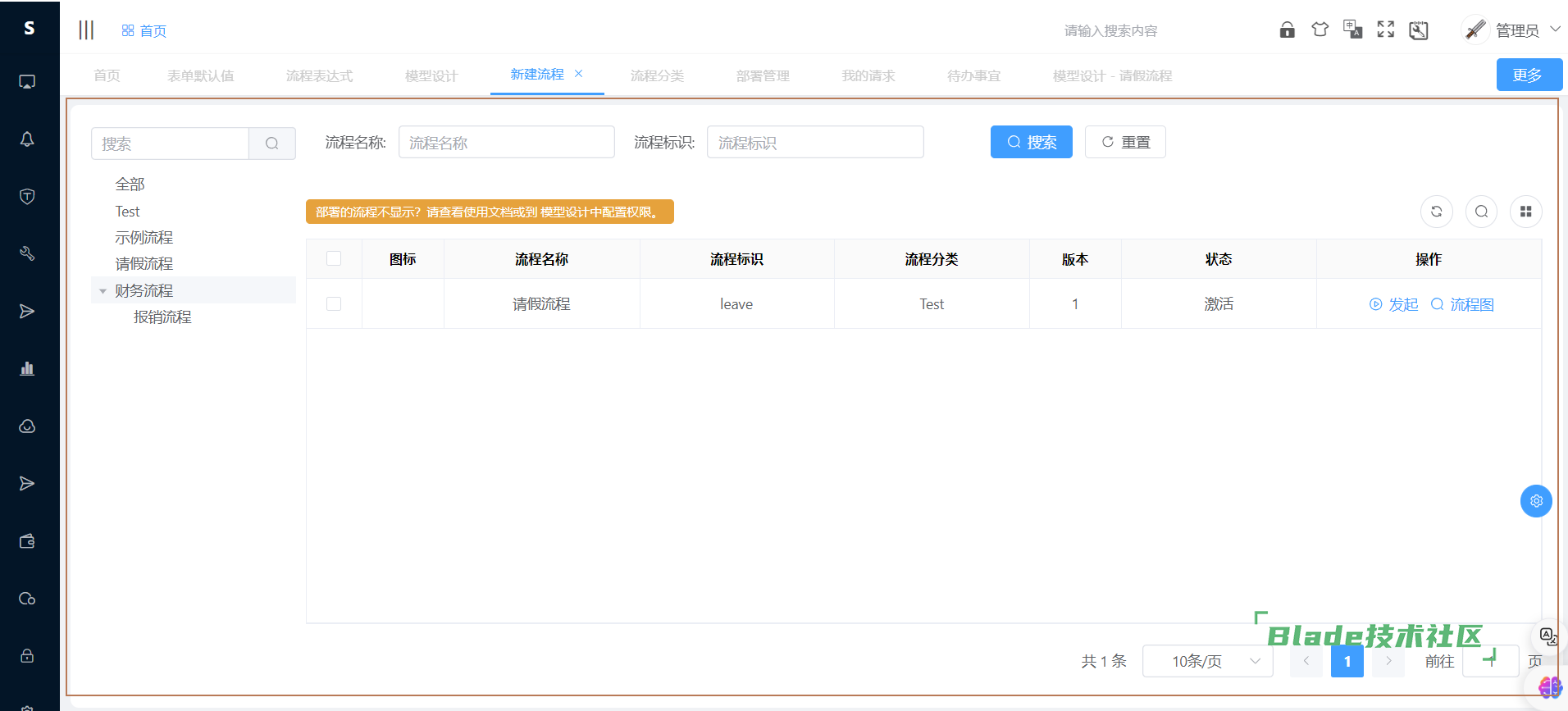Click the shield icon in left sidebar

tap(27, 196)
